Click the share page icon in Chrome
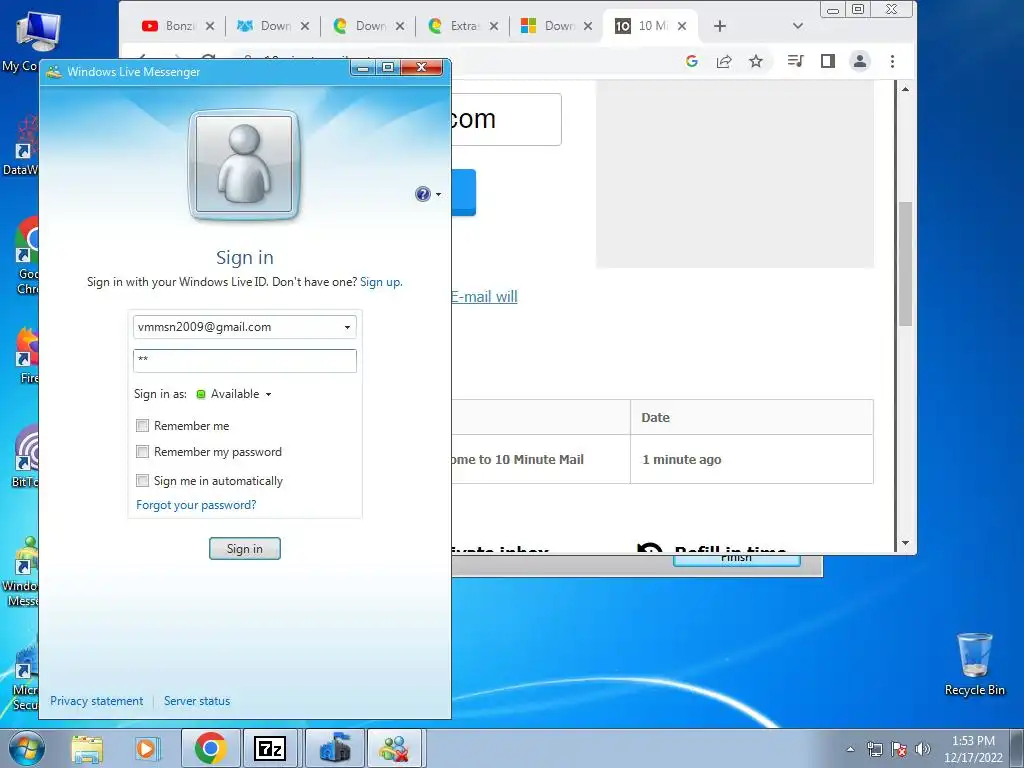 (x=724, y=61)
